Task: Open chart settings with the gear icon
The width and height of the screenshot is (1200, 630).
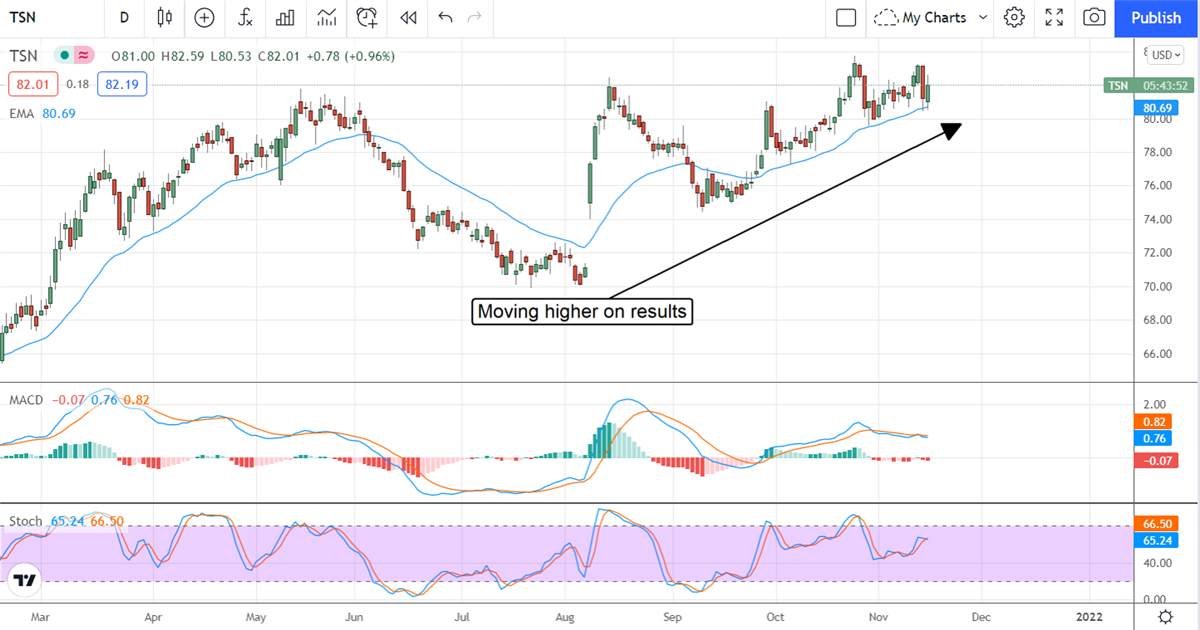Action: coord(1014,17)
